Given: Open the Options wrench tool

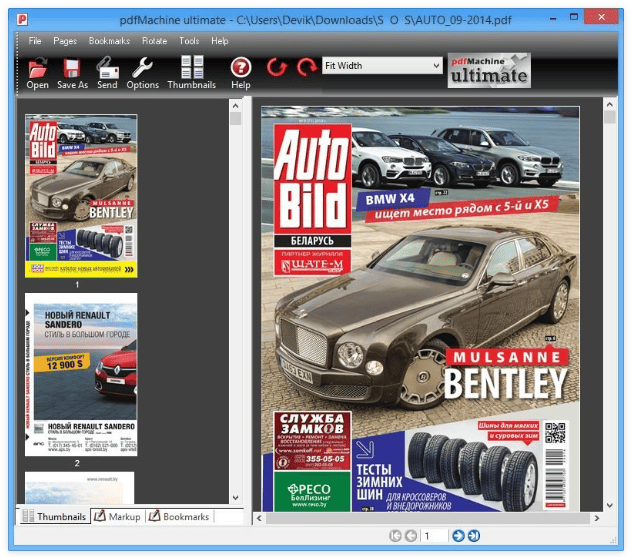Looking at the screenshot, I should point(143,73).
